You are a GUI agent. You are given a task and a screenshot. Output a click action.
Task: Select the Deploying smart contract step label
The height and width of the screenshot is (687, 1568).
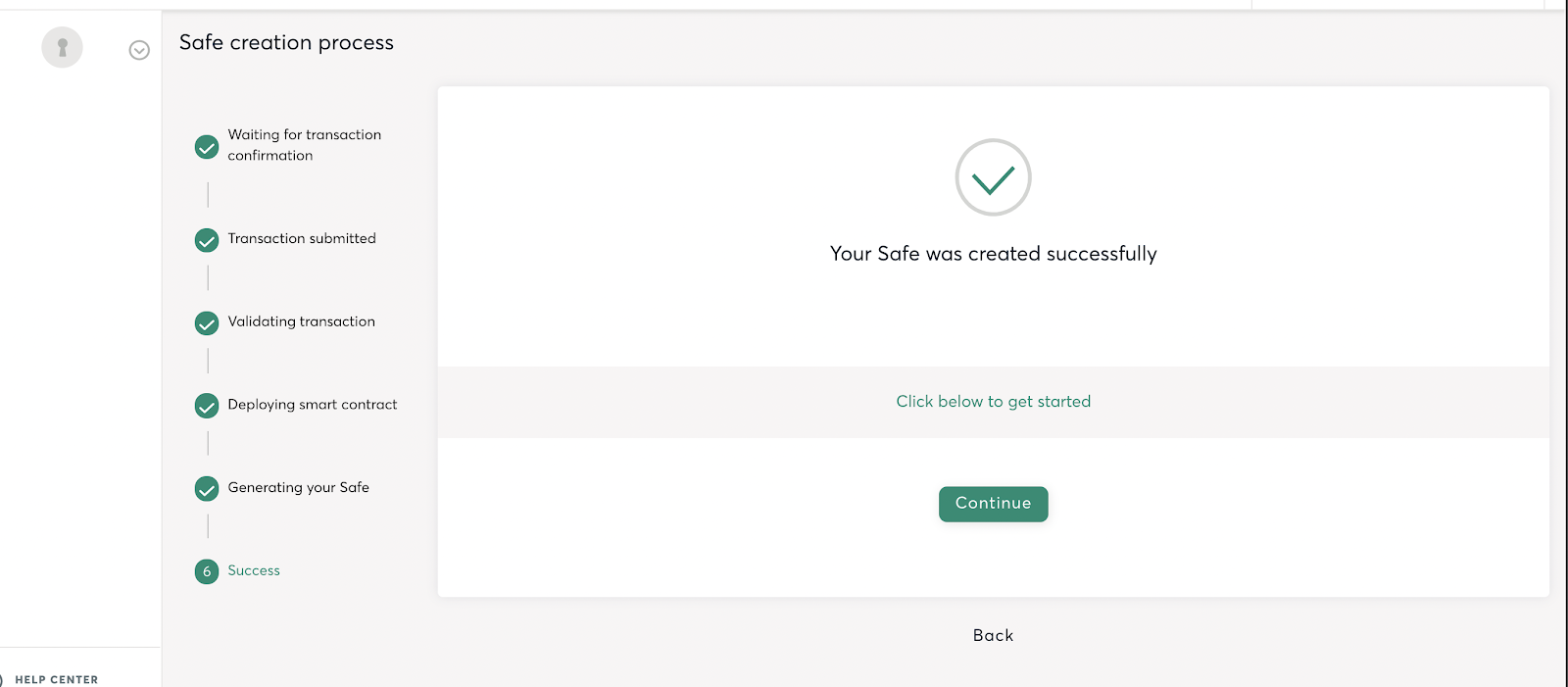click(x=313, y=405)
